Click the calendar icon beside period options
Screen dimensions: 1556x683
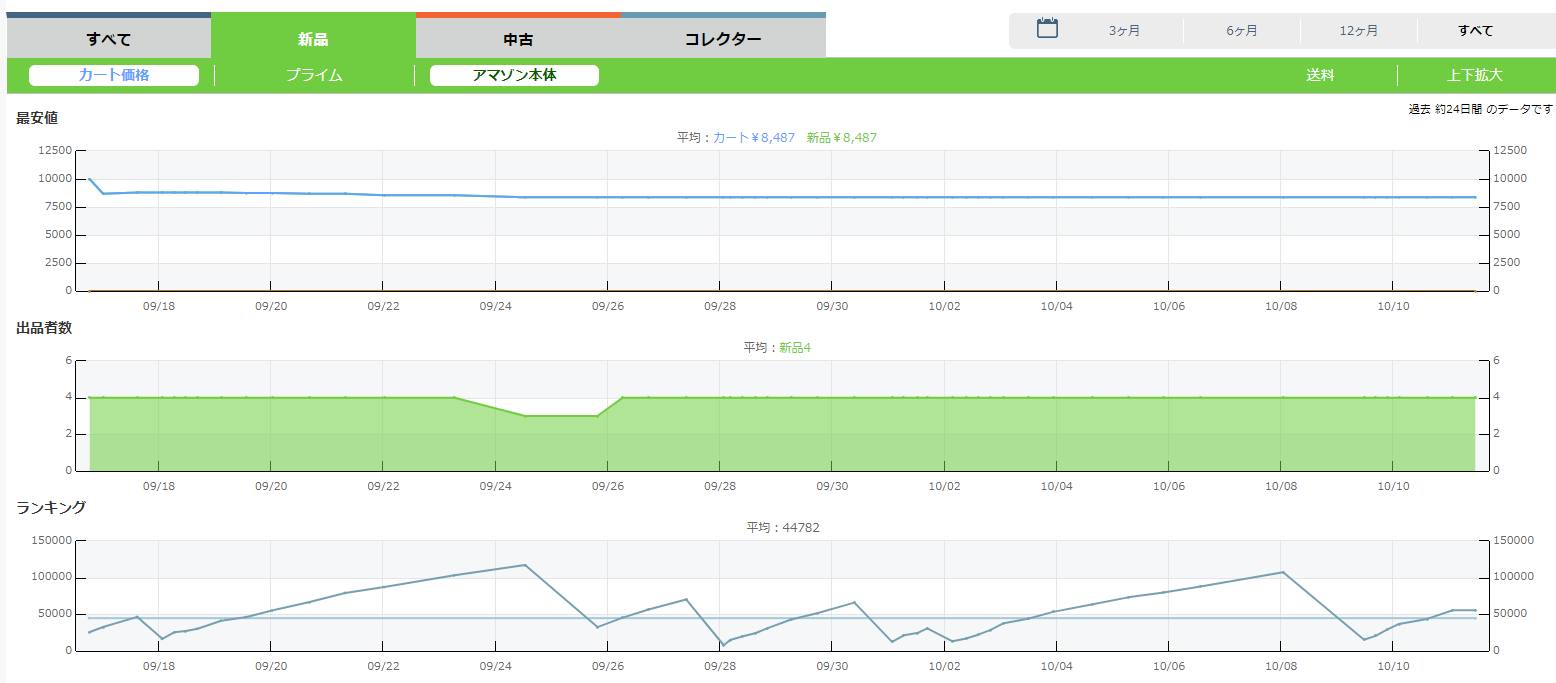point(1047,29)
